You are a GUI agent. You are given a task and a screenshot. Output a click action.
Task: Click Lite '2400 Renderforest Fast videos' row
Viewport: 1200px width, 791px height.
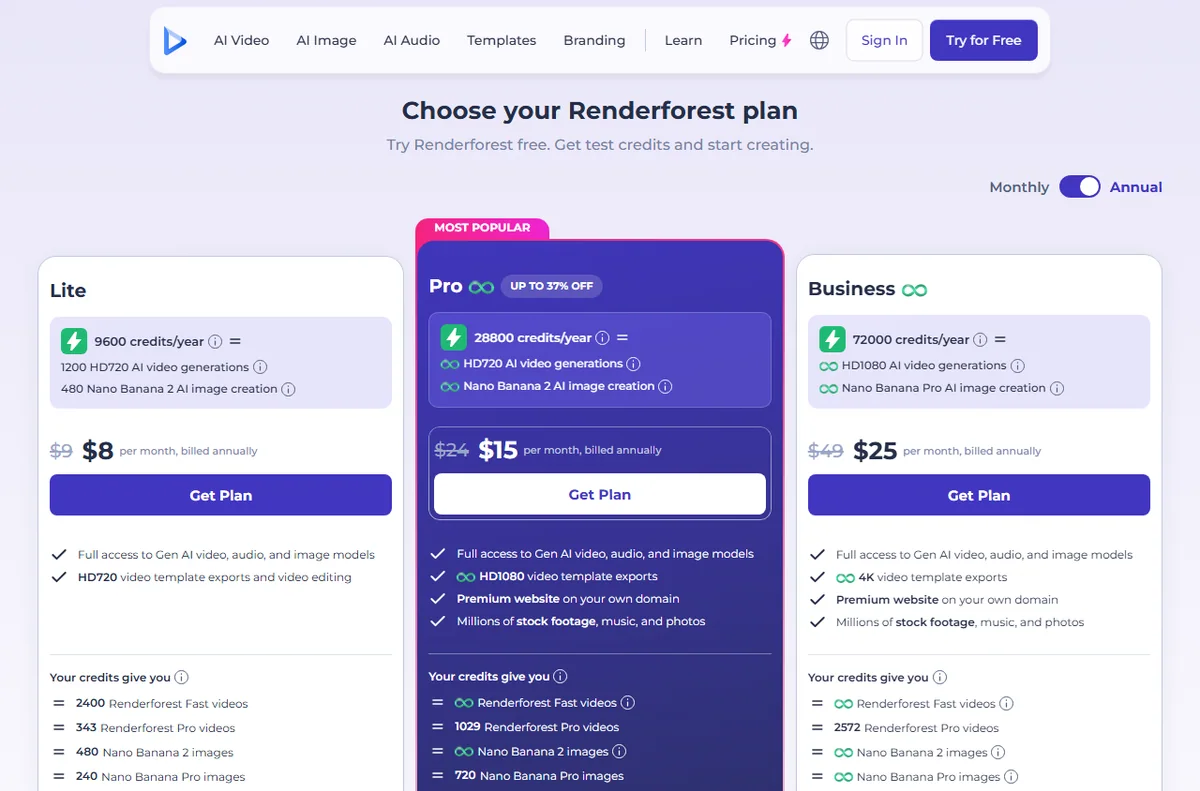162,703
